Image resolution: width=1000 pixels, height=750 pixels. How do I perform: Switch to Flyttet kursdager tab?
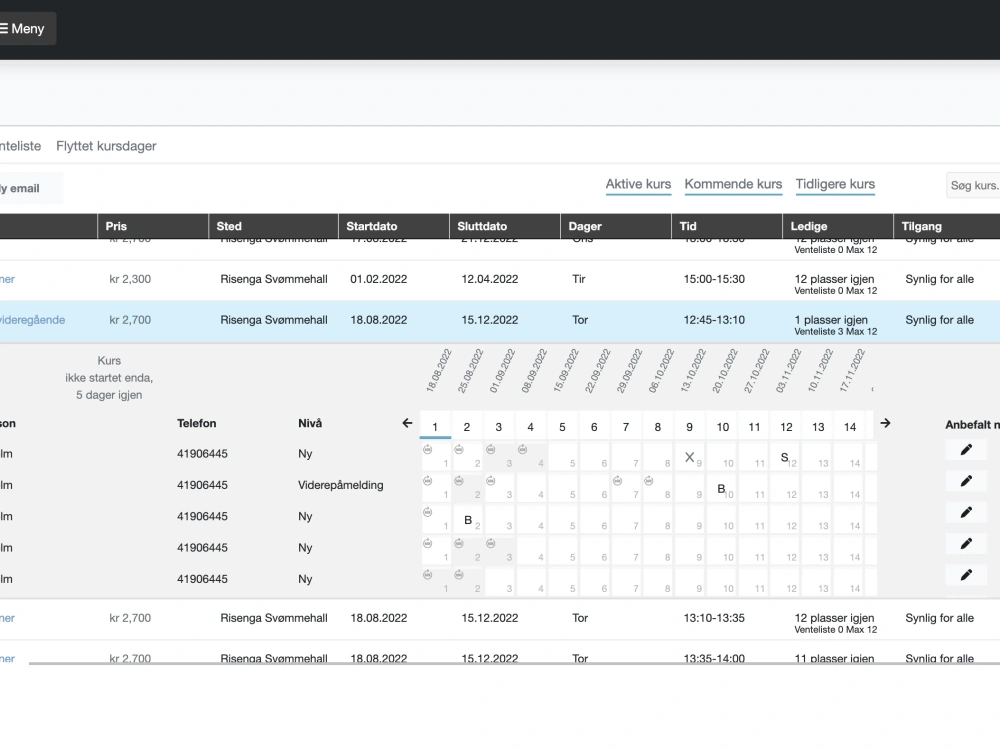pyautogui.click(x=106, y=146)
